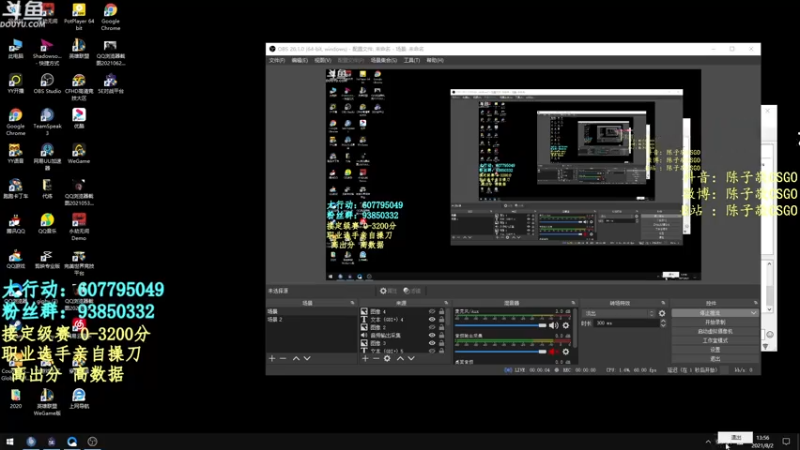Screen dimensions: 800x450
Task: Open the transition properties gear icon
Action: (662, 313)
